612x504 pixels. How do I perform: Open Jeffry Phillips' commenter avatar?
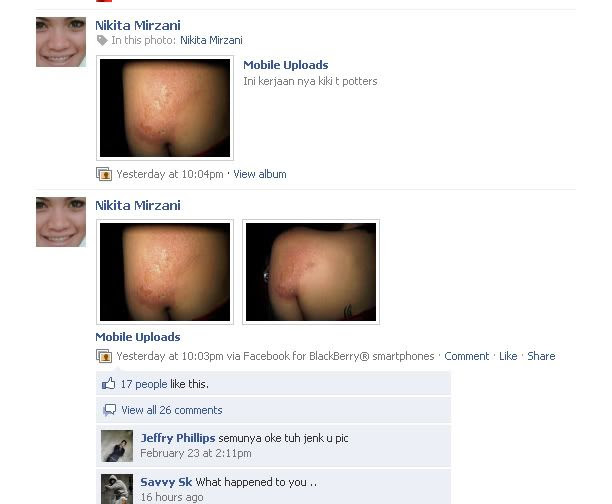click(x=117, y=446)
